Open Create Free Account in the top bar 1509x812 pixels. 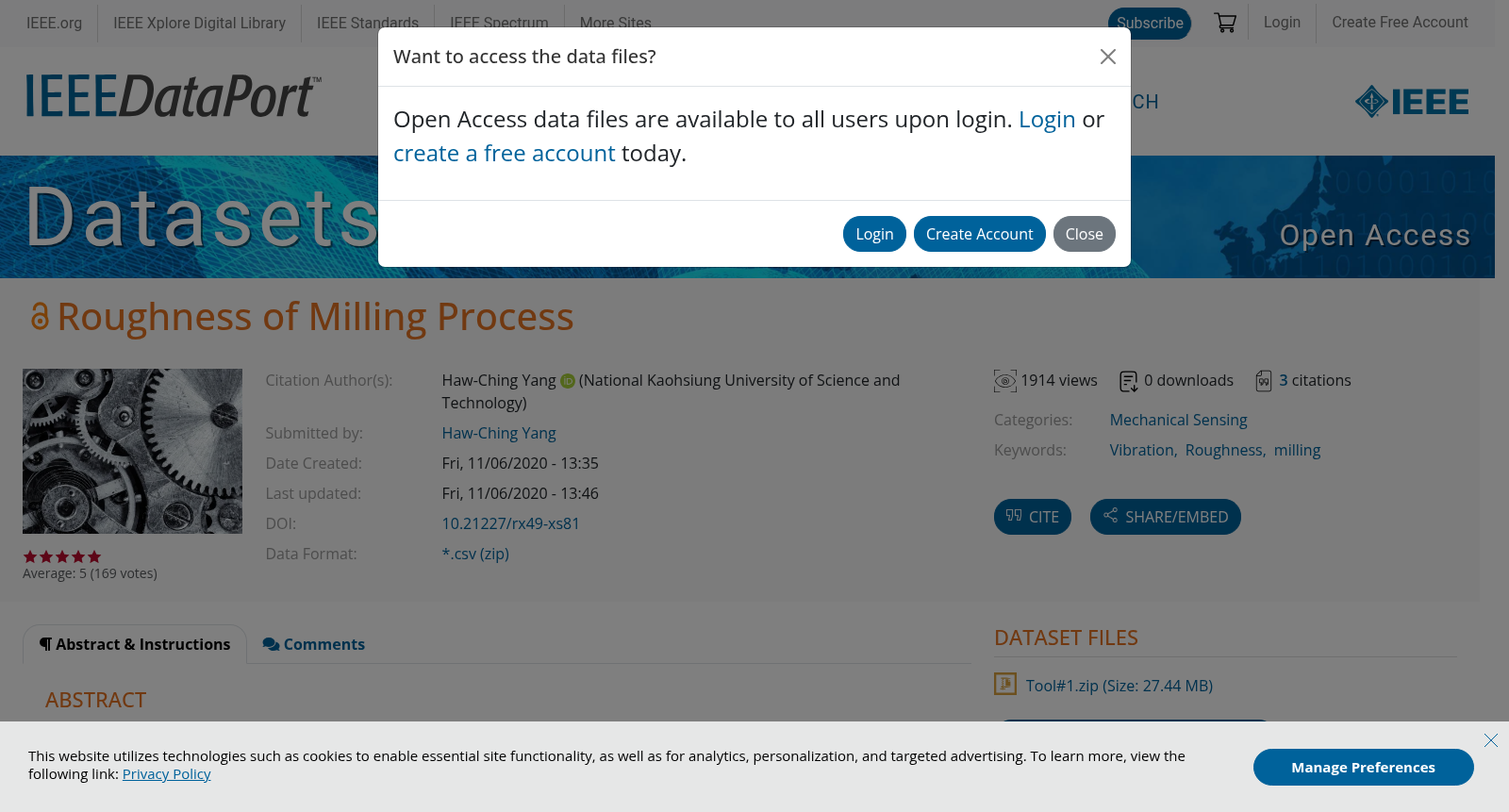1400,23
